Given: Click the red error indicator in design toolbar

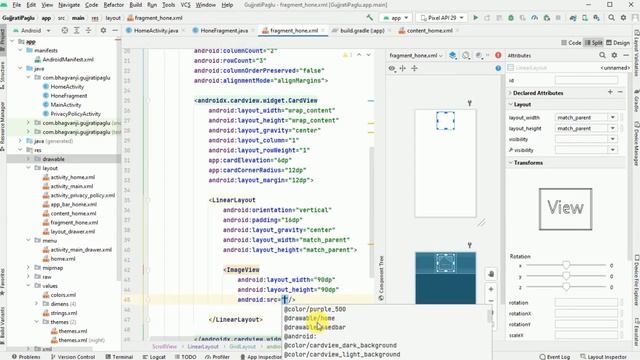Looking at the screenshot, I should (498, 55).
